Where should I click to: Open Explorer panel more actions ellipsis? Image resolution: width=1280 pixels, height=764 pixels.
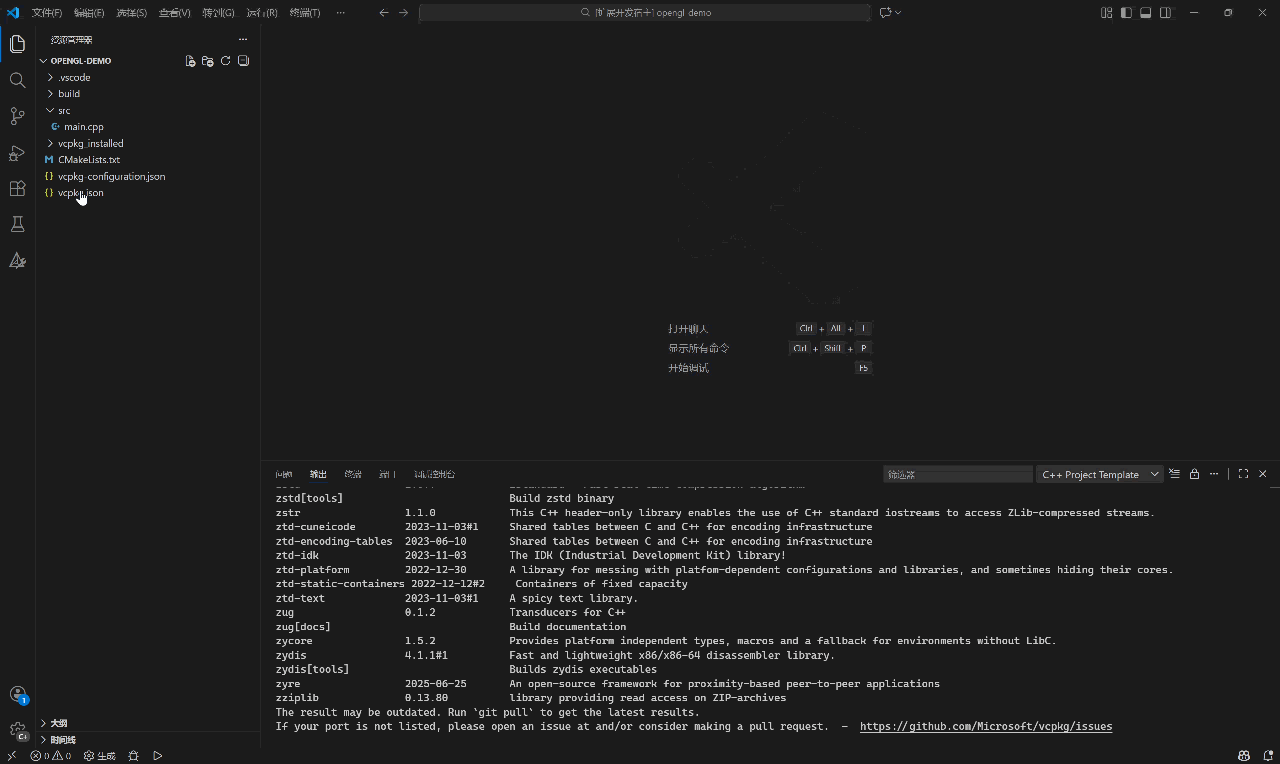coord(242,39)
